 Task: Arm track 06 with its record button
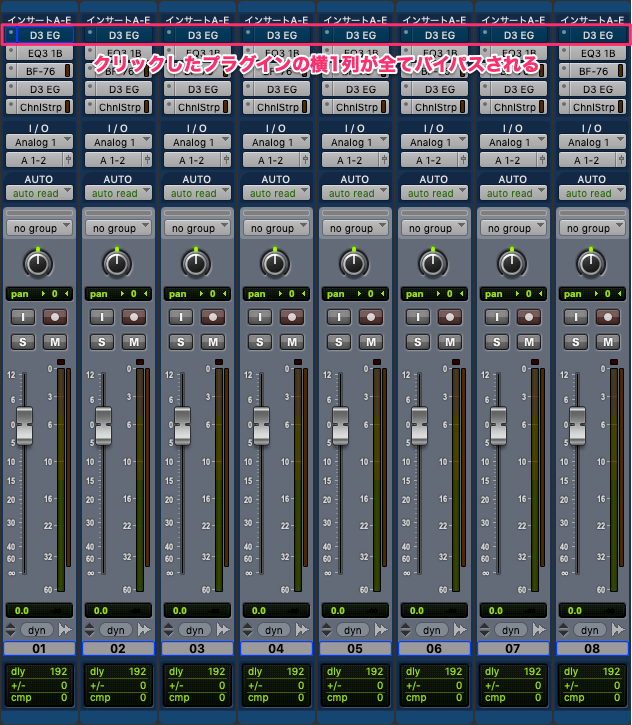tap(451, 317)
